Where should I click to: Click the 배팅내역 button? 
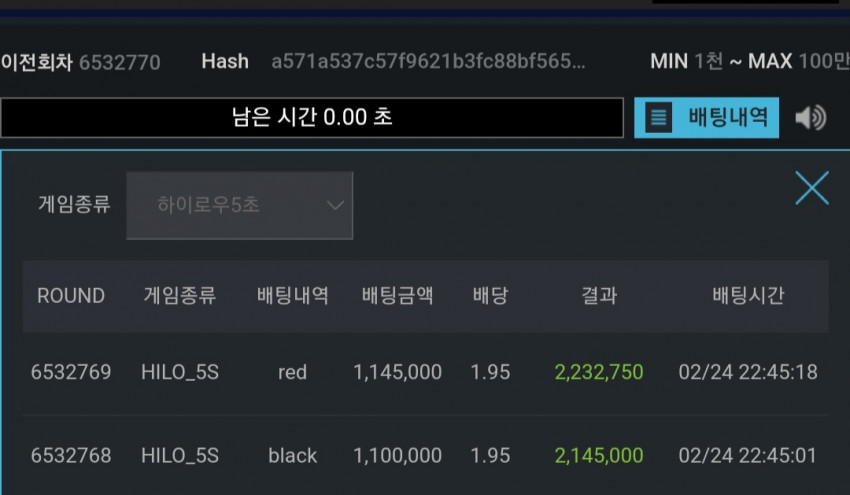(x=706, y=118)
